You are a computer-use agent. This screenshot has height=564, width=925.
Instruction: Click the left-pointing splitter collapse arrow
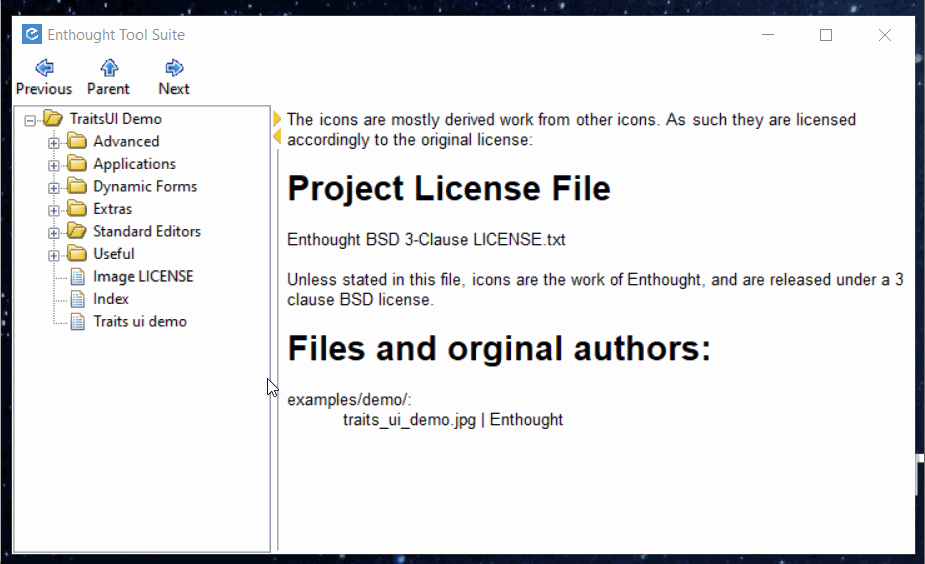pos(277,137)
